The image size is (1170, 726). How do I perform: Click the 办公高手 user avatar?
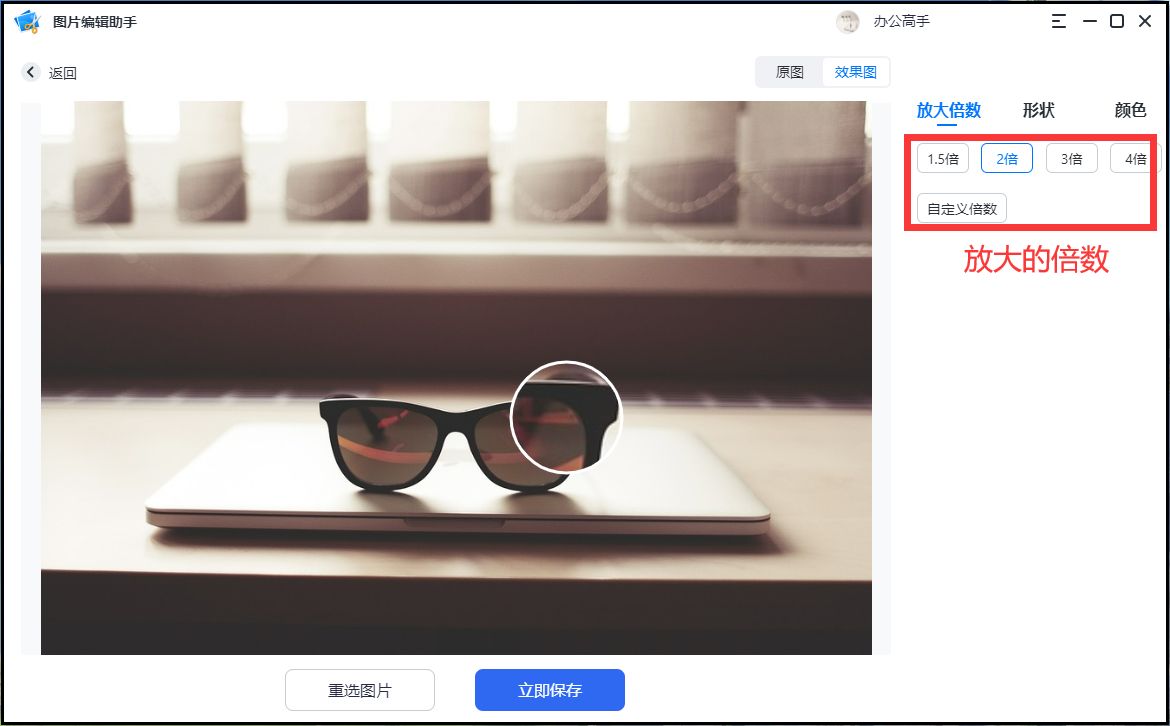[848, 21]
